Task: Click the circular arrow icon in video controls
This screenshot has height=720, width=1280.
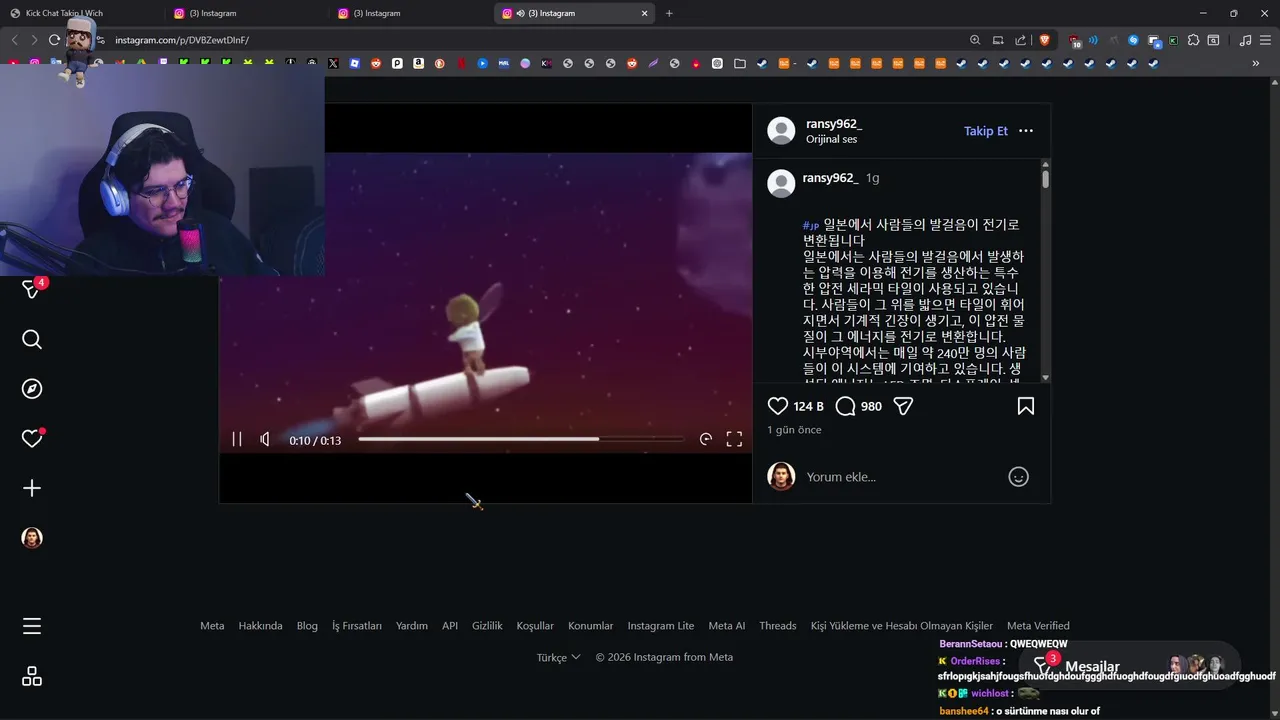Action: tap(706, 439)
